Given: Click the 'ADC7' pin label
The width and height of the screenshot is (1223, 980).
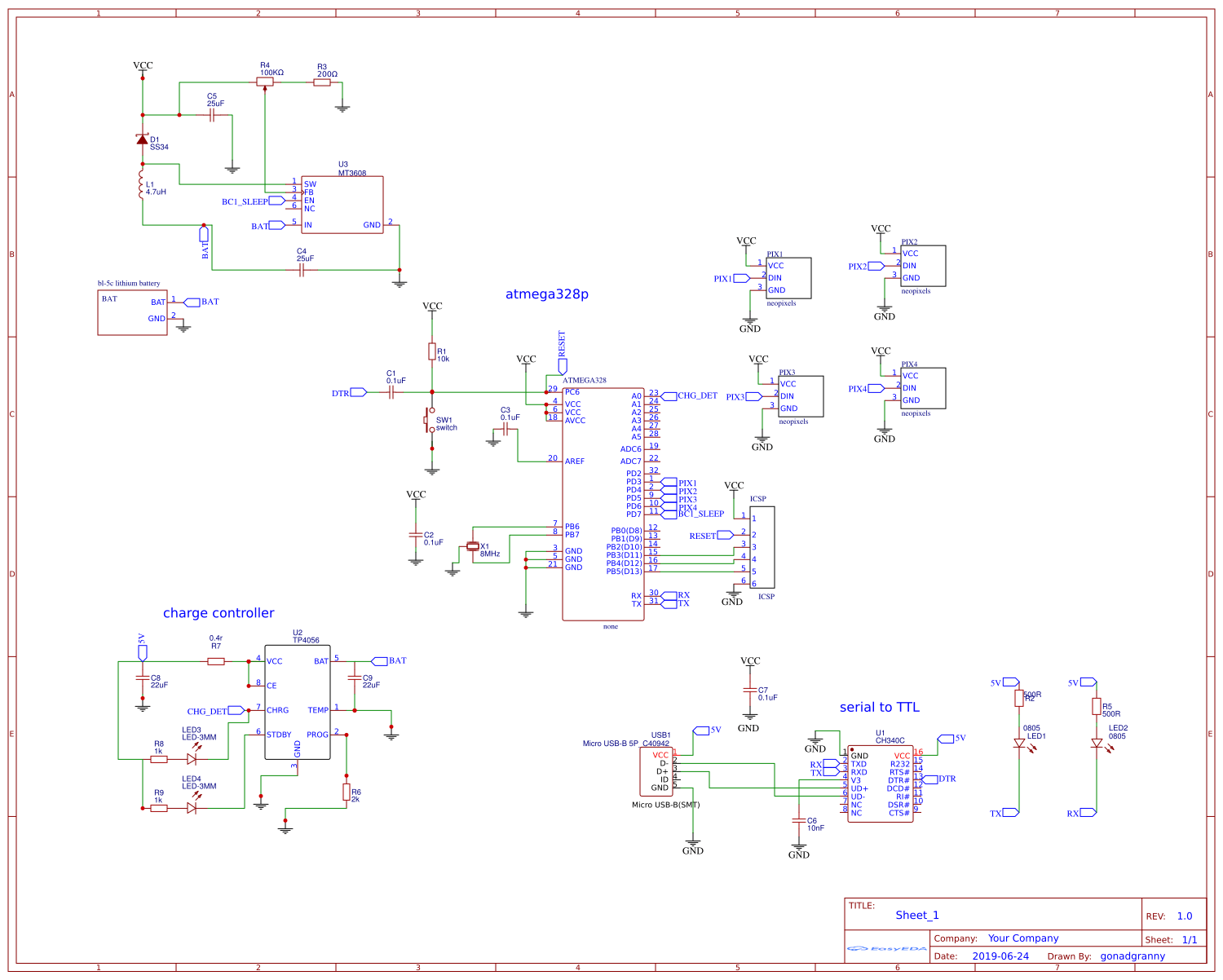Looking at the screenshot, I should click(x=631, y=461).
